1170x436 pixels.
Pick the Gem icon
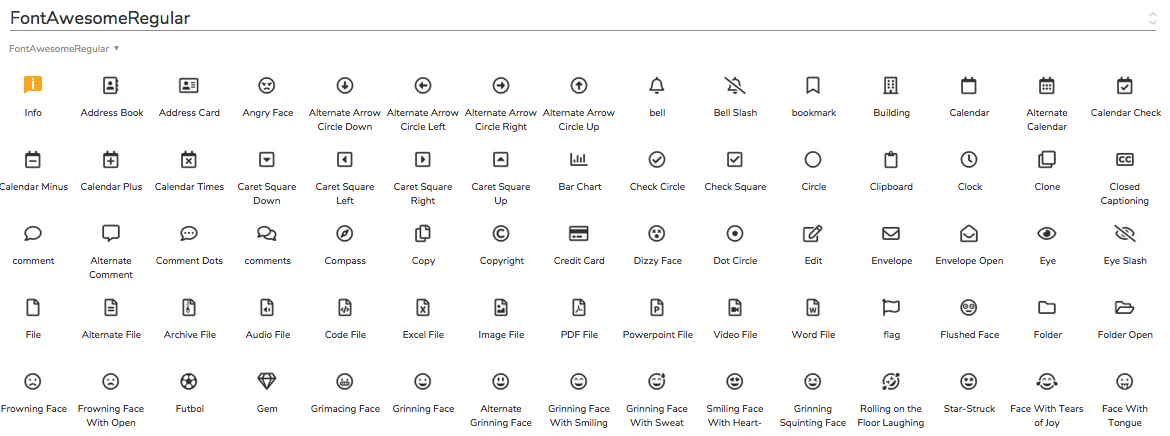(266, 381)
